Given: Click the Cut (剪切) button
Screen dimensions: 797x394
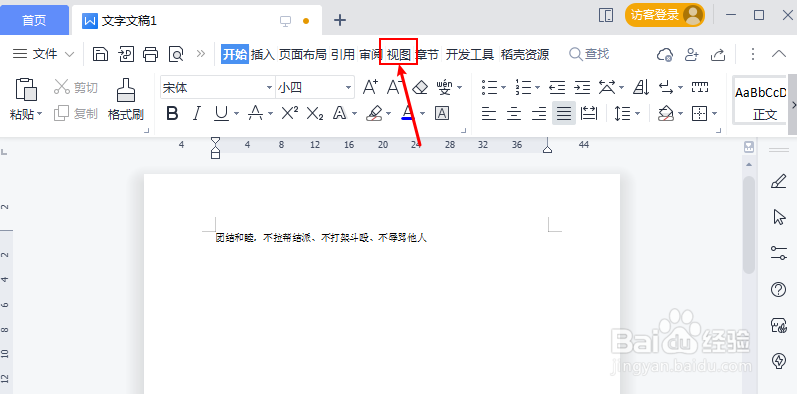Looking at the screenshot, I should (76, 87).
